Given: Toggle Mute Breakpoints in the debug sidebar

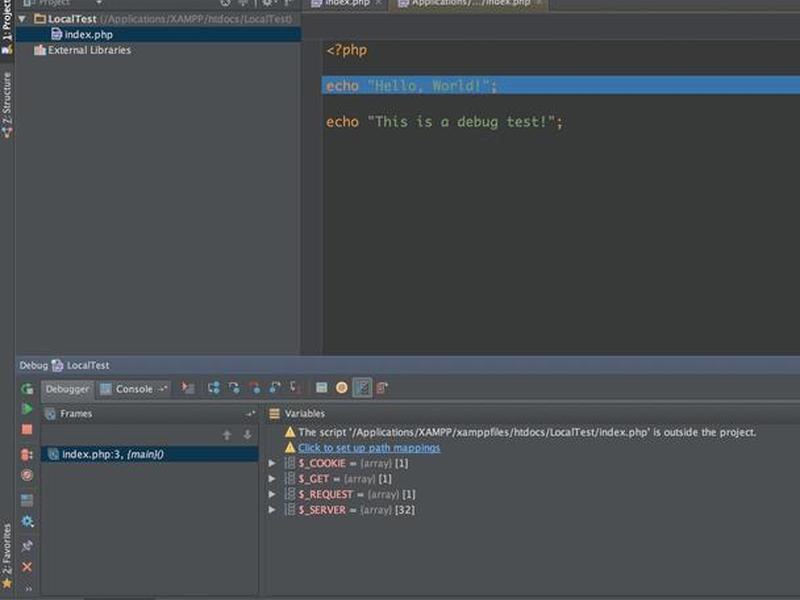Looking at the screenshot, I should click(x=27, y=476).
